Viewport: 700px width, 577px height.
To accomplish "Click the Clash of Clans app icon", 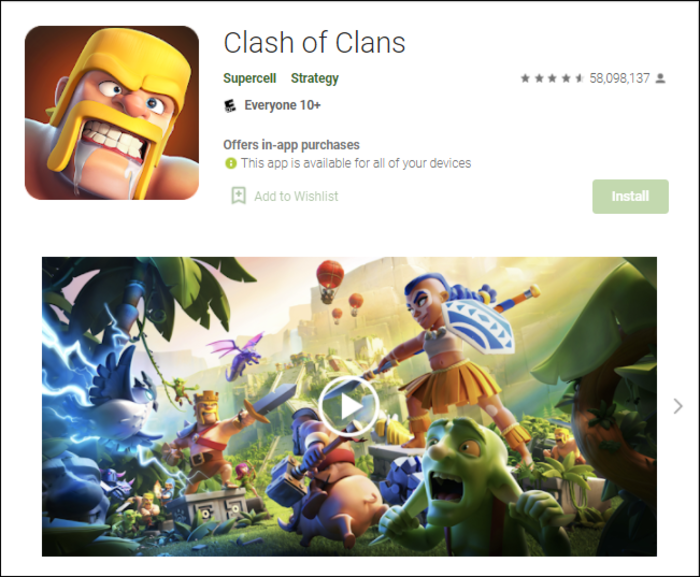I will 112,113.
